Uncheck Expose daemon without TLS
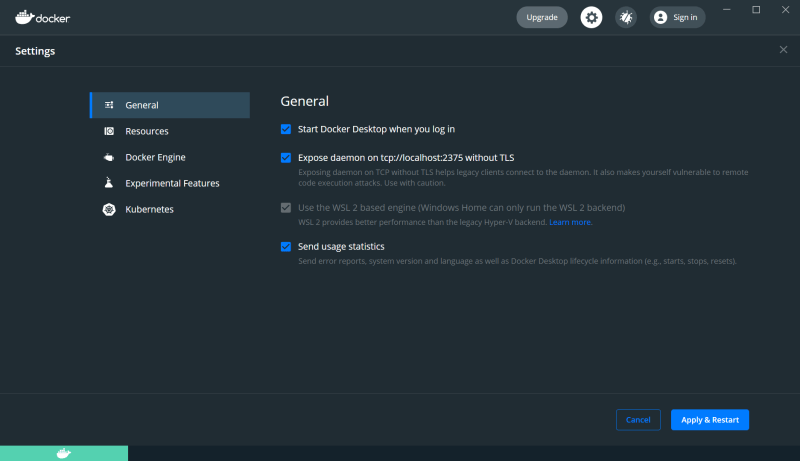This screenshot has height=461, width=800. pyautogui.click(x=286, y=158)
